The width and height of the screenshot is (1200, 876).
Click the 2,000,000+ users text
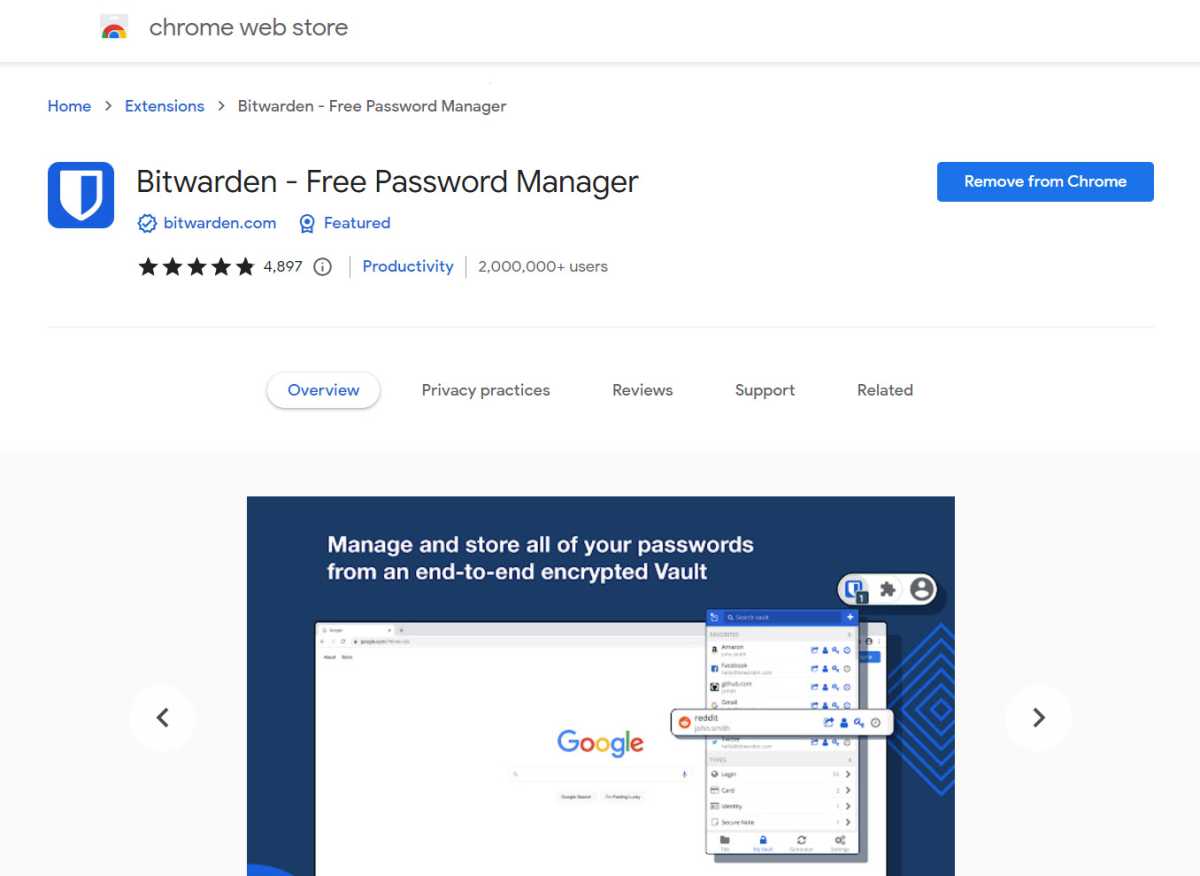[543, 266]
